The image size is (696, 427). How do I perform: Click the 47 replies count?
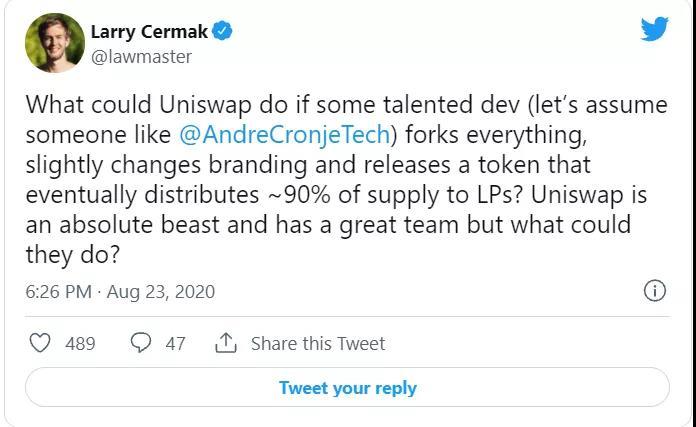175,343
